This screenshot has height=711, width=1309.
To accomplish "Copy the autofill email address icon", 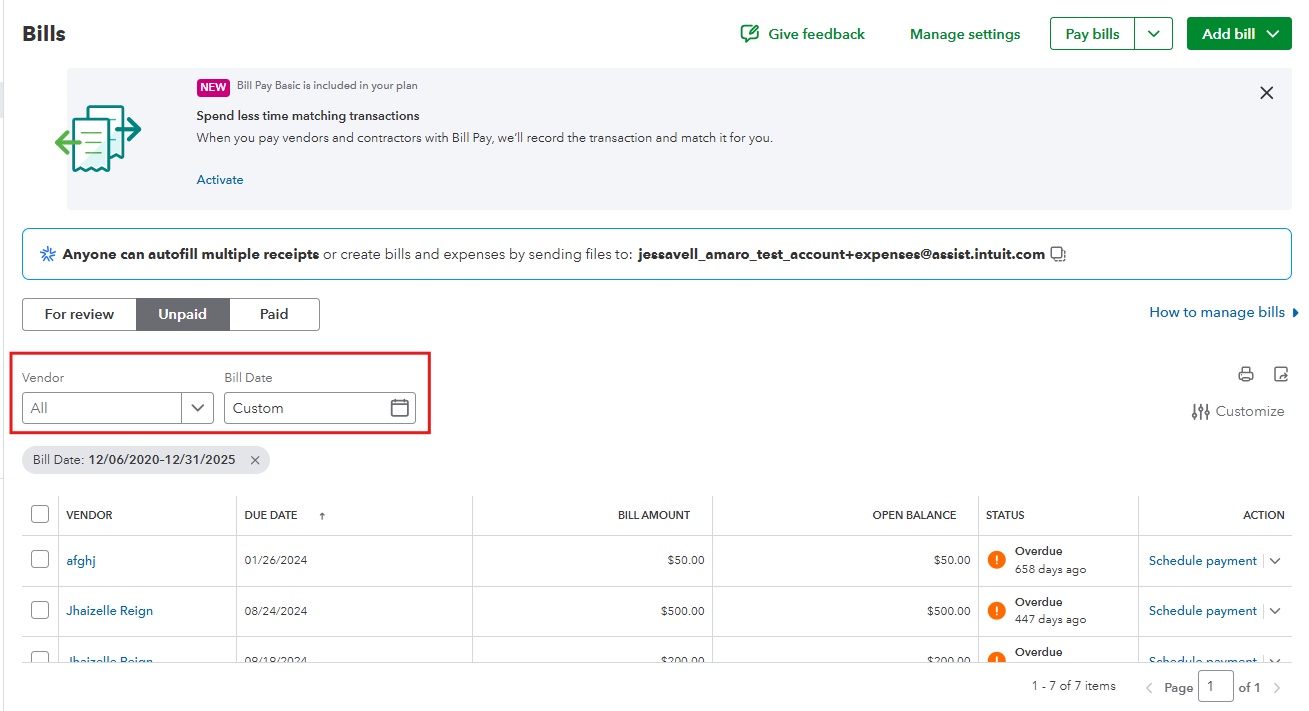I will pyautogui.click(x=1058, y=254).
